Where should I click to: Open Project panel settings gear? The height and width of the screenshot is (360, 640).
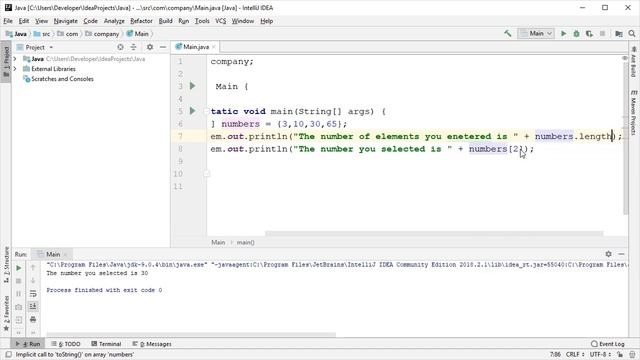[x=150, y=47]
